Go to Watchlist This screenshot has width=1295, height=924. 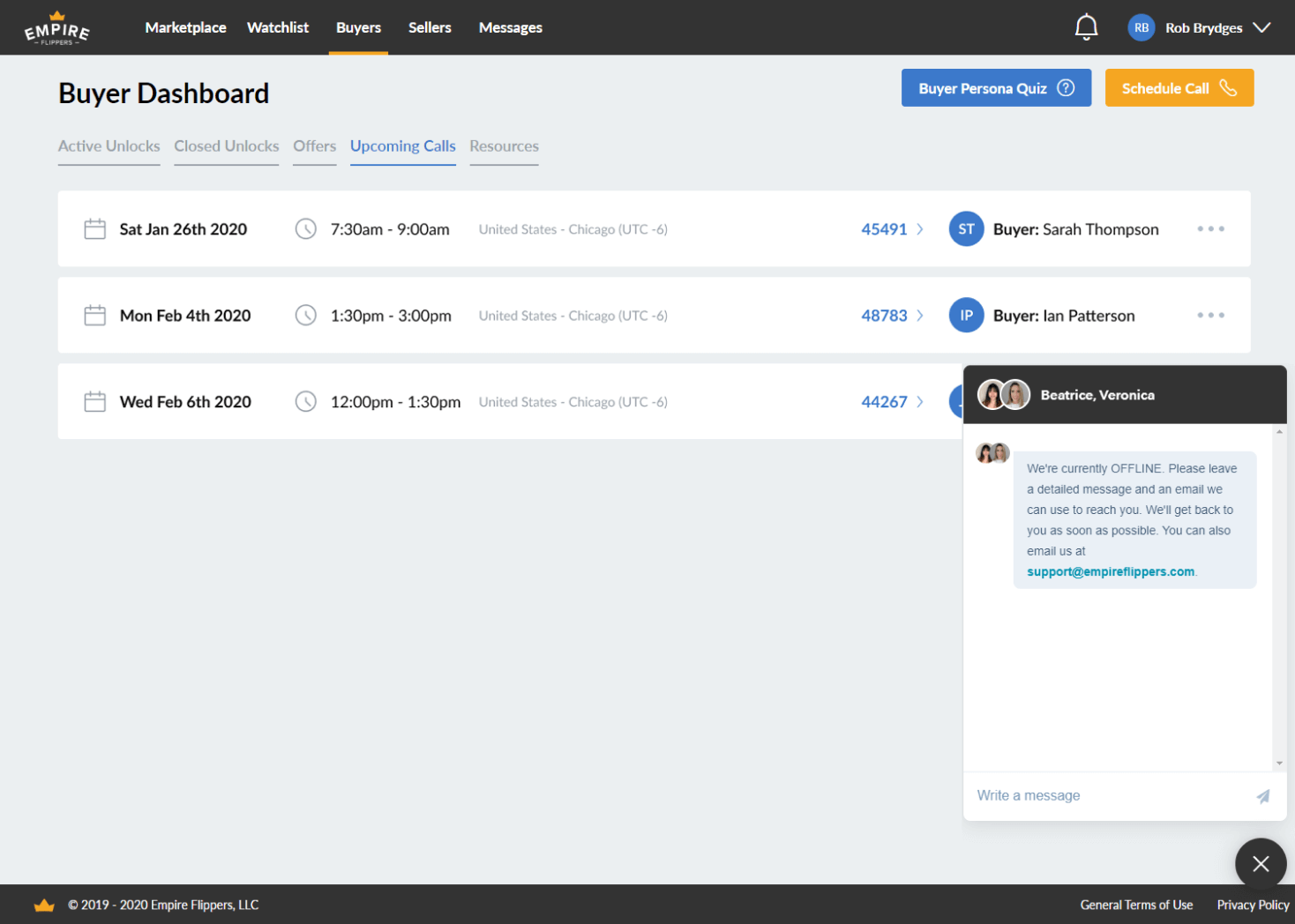(x=278, y=27)
